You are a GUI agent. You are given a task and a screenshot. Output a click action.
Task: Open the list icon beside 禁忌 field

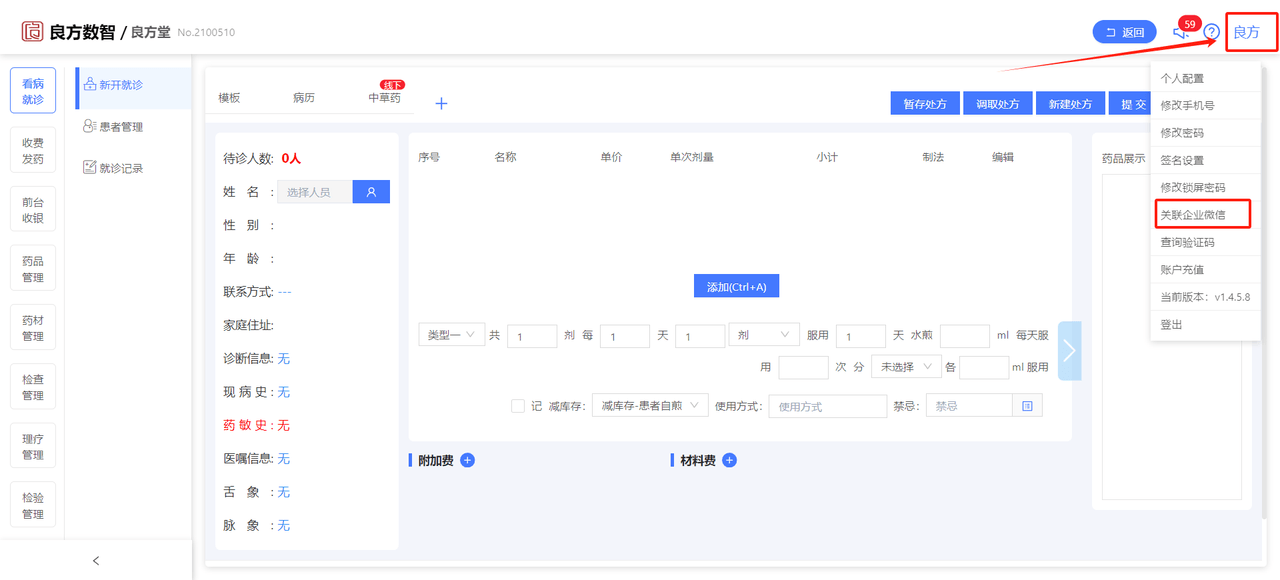[x=1027, y=406]
